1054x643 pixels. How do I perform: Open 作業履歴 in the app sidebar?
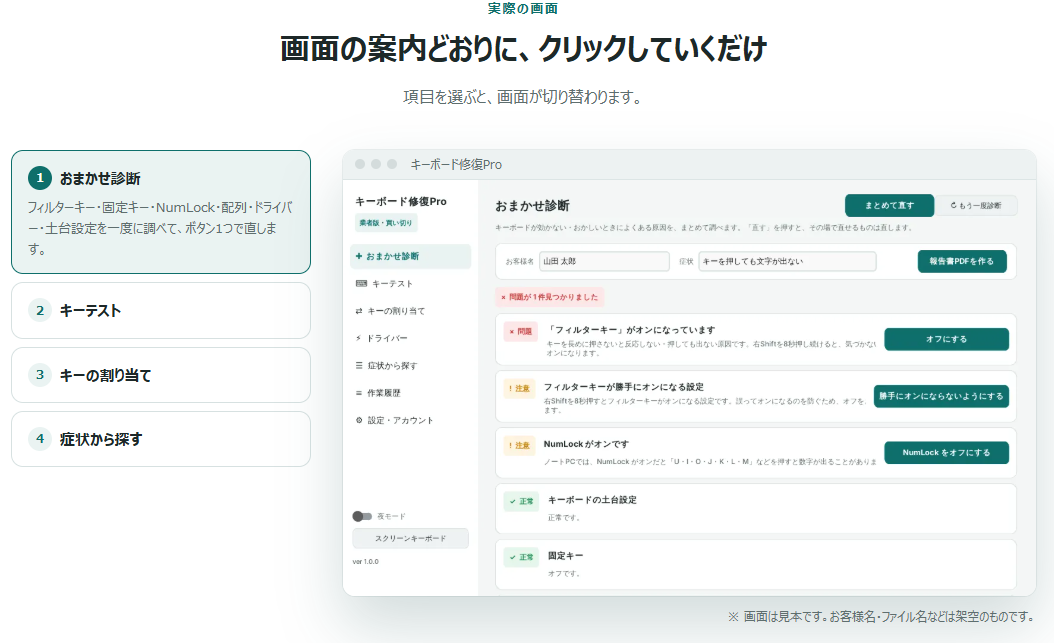click(x=411, y=393)
